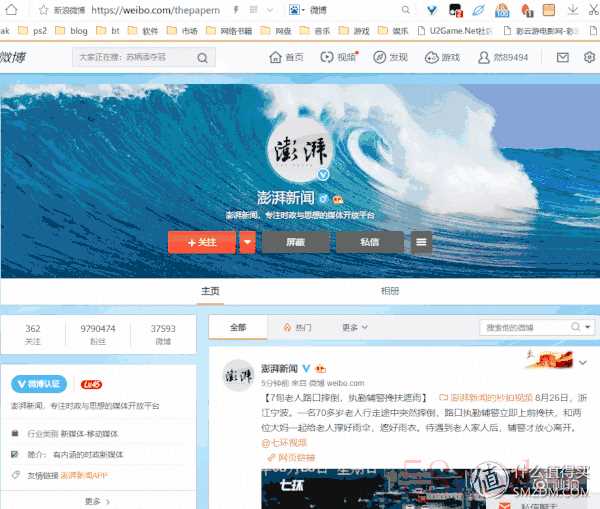The image size is (600, 509).
Task: Click the blue V extension icon
Action: coord(432,10)
